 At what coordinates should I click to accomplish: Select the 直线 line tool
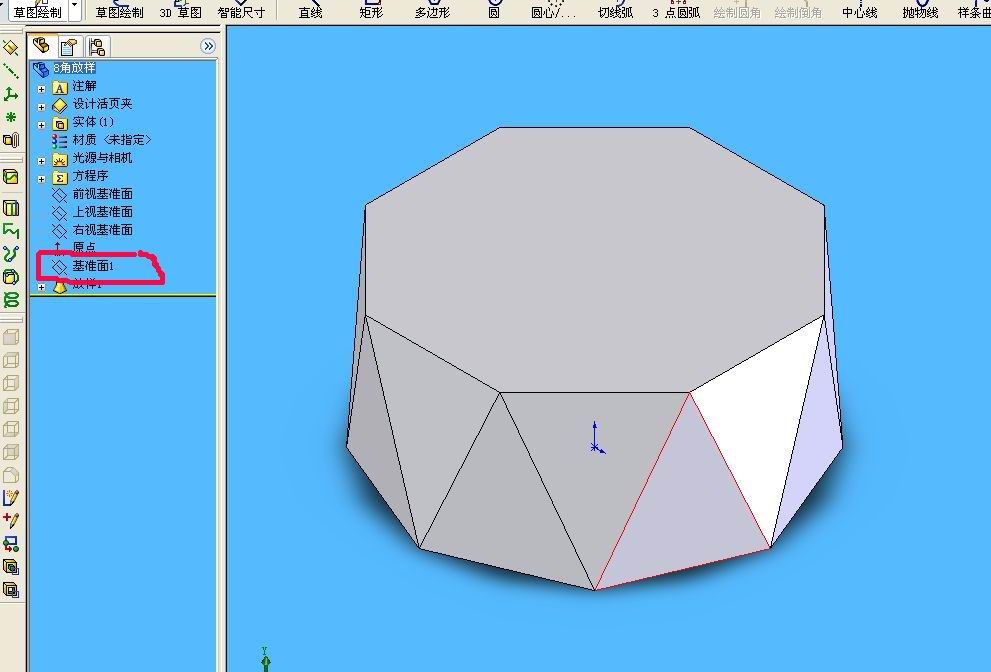point(310,10)
